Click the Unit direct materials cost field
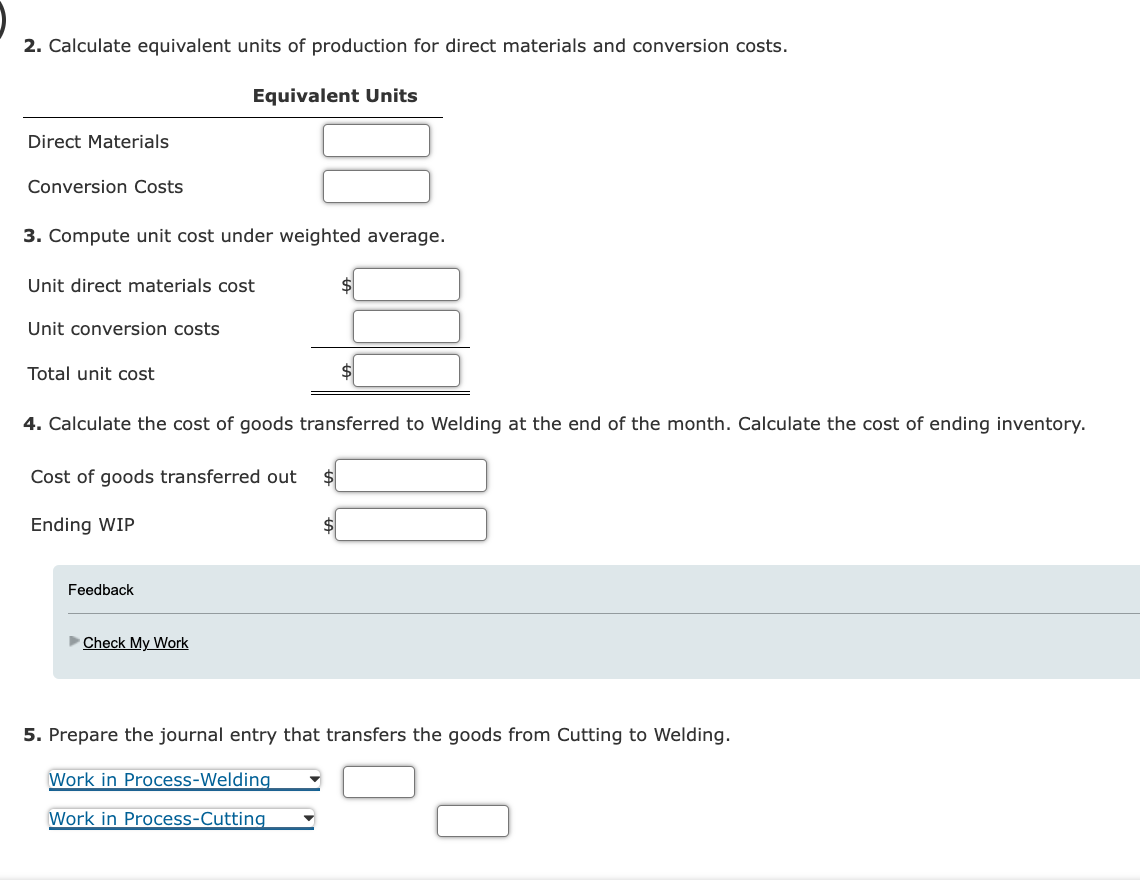1140x880 pixels. click(x=406, y=284)
